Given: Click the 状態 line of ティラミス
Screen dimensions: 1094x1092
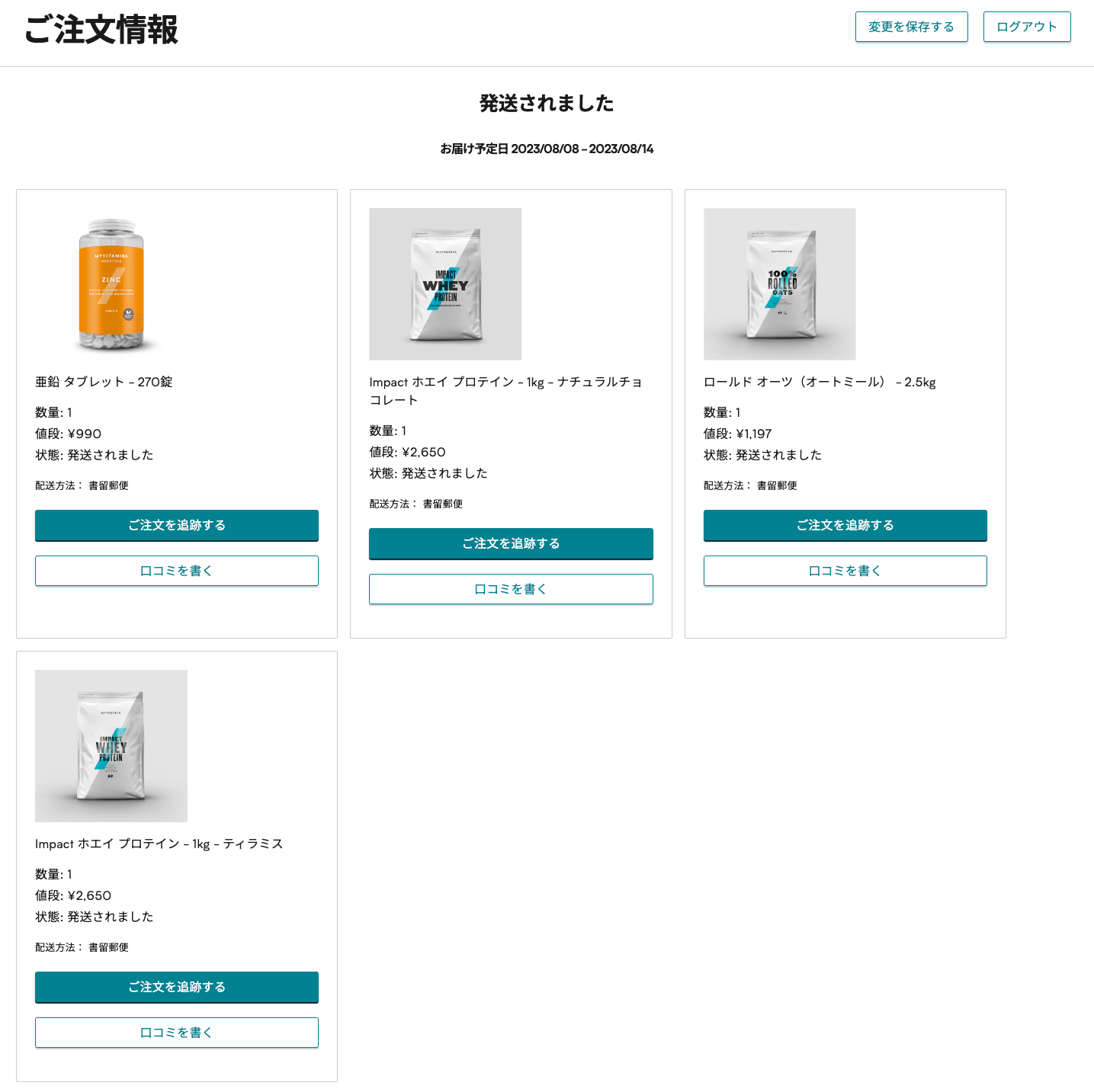Looking at the screenshot, I should (95, 917).
